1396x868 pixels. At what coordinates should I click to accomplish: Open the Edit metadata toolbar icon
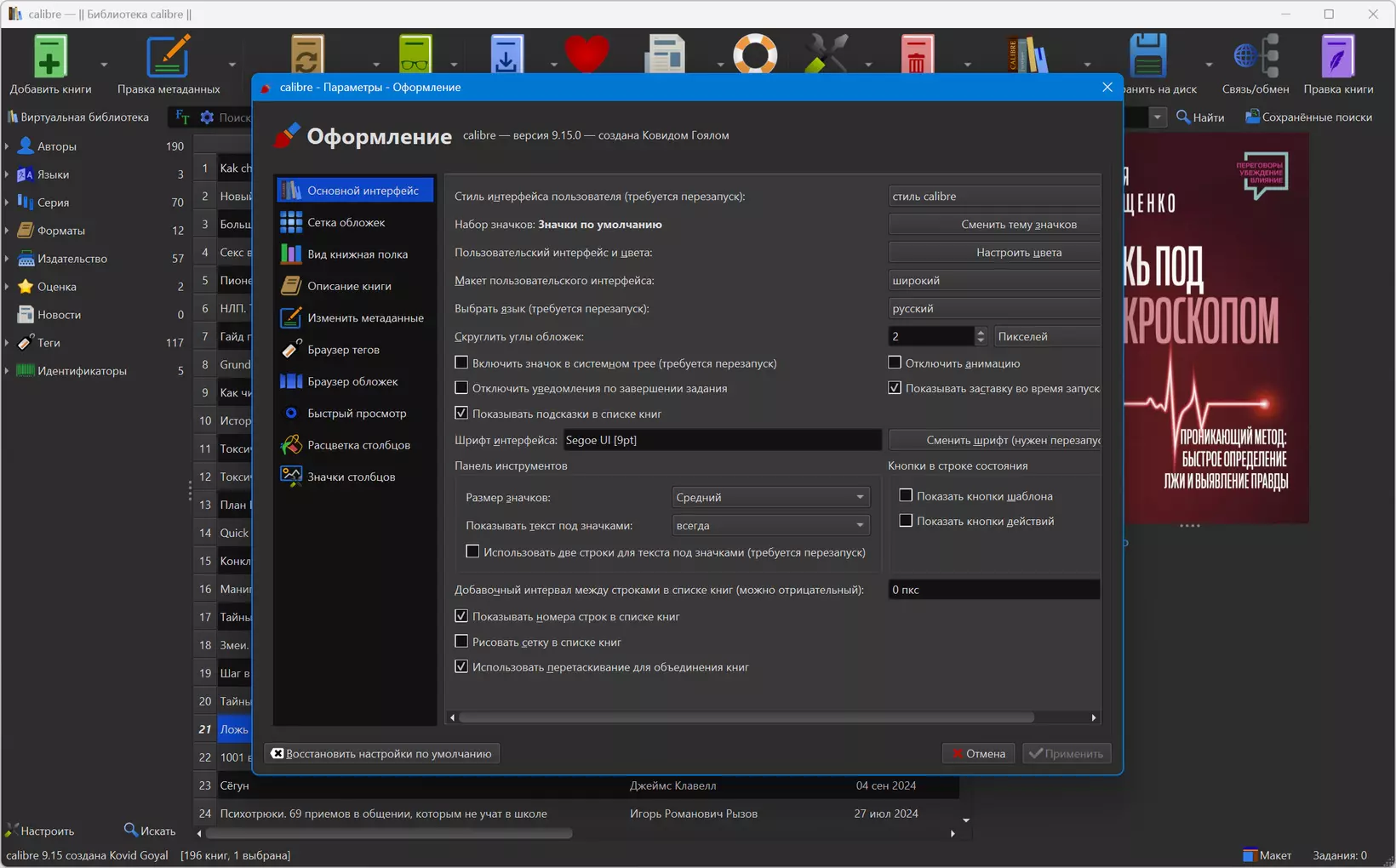(x=168, y=58)
